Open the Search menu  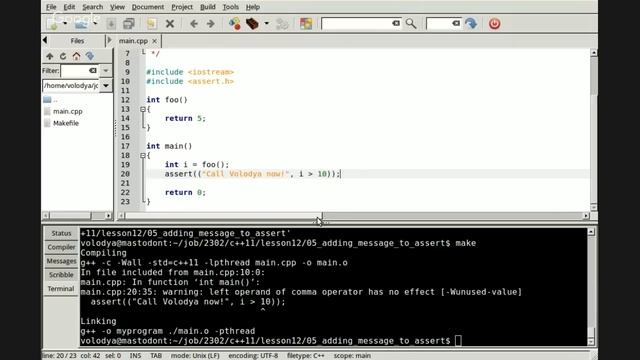coord(93,7)
